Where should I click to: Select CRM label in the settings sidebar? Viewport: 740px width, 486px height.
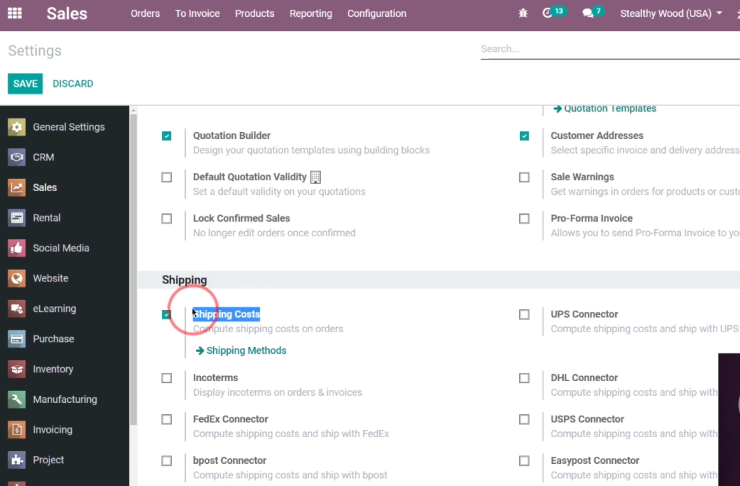click(43, 157)
